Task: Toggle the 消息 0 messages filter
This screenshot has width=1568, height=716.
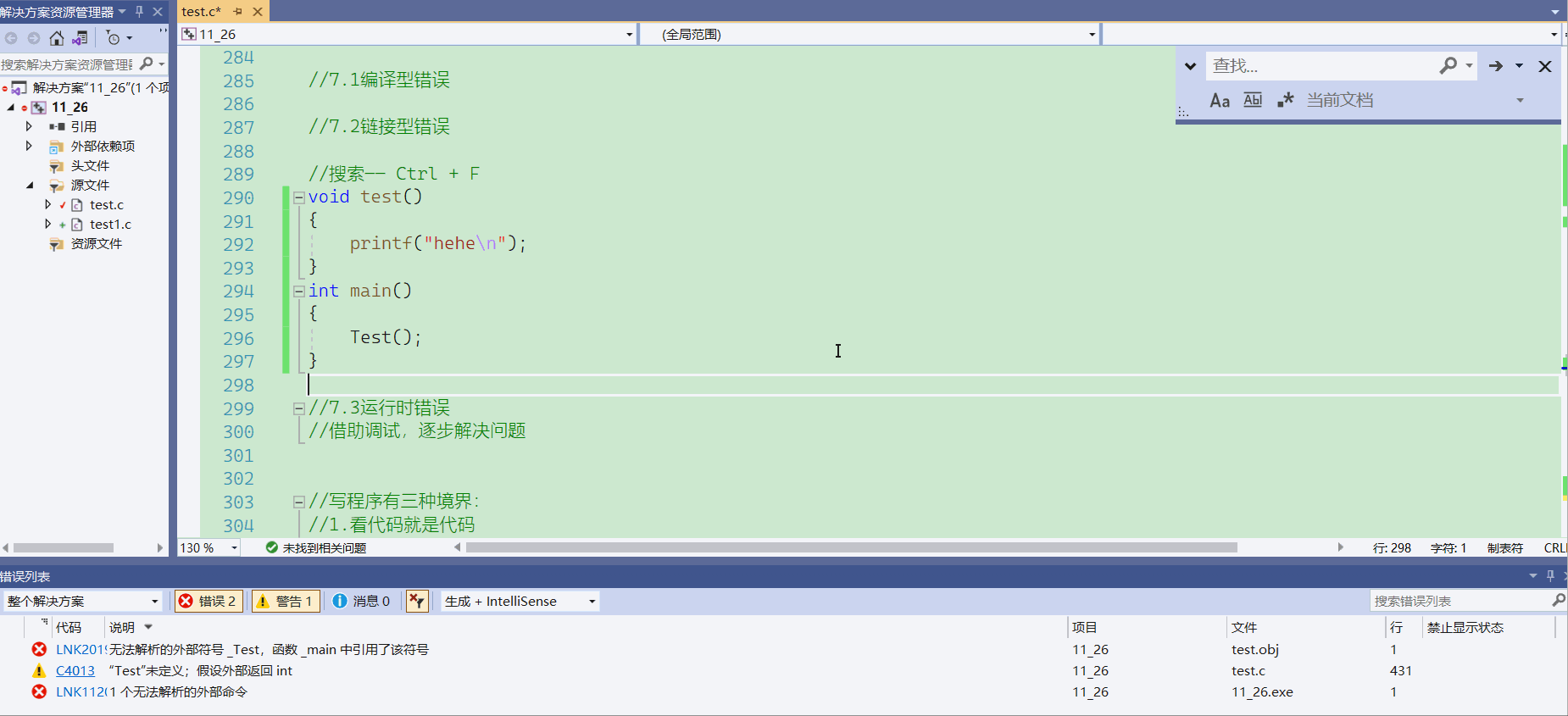Action: (x=362, y=601)
